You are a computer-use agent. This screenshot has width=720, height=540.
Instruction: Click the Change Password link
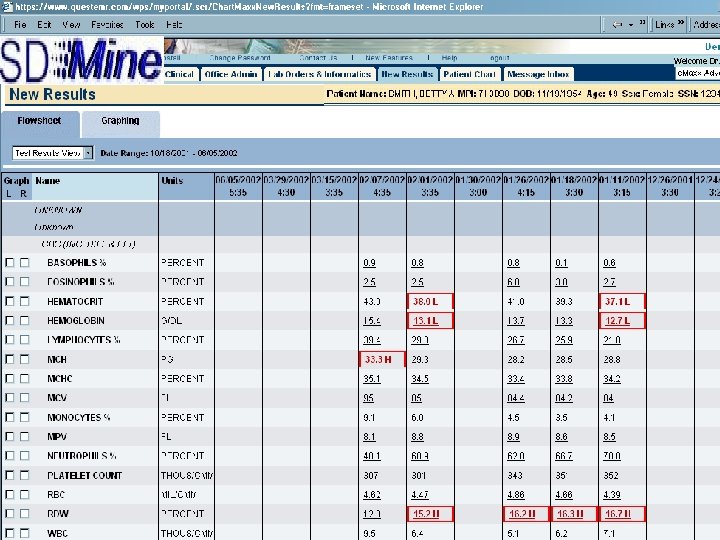(240, 58)
